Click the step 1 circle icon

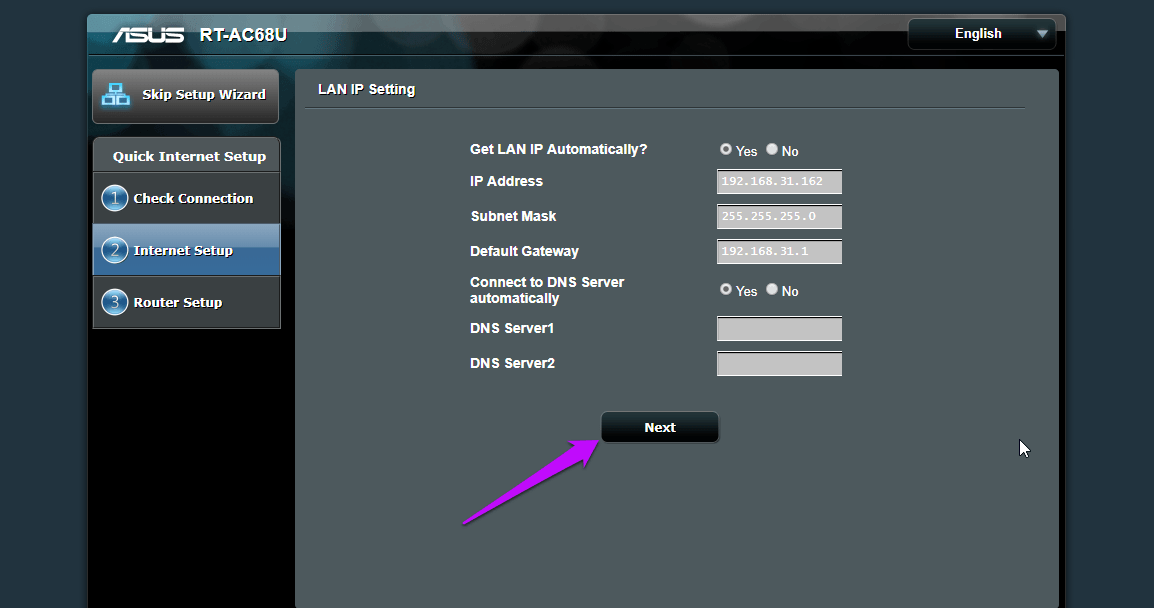click(x=115, y=198)
